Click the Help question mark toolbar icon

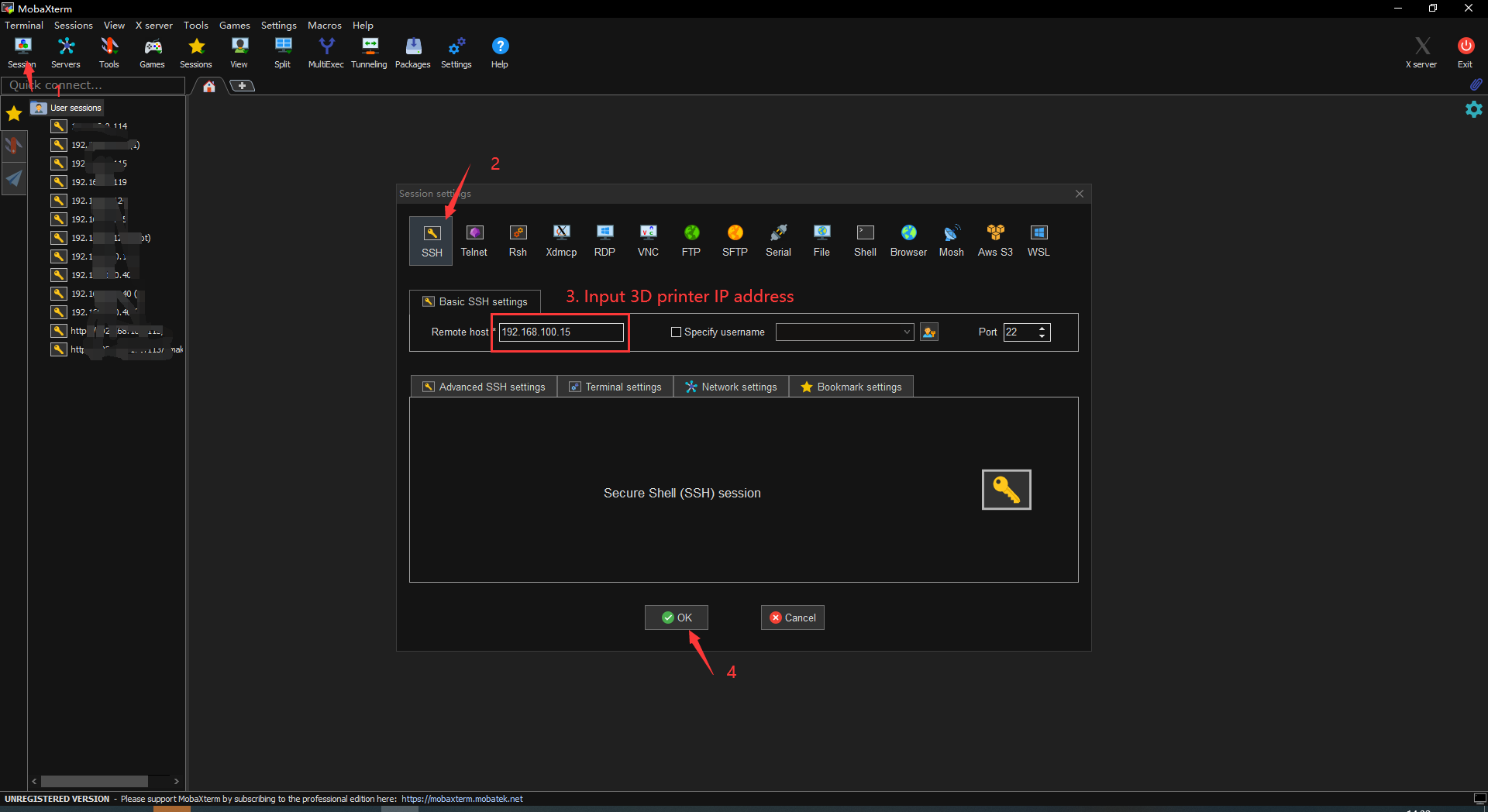click(500, 53)
